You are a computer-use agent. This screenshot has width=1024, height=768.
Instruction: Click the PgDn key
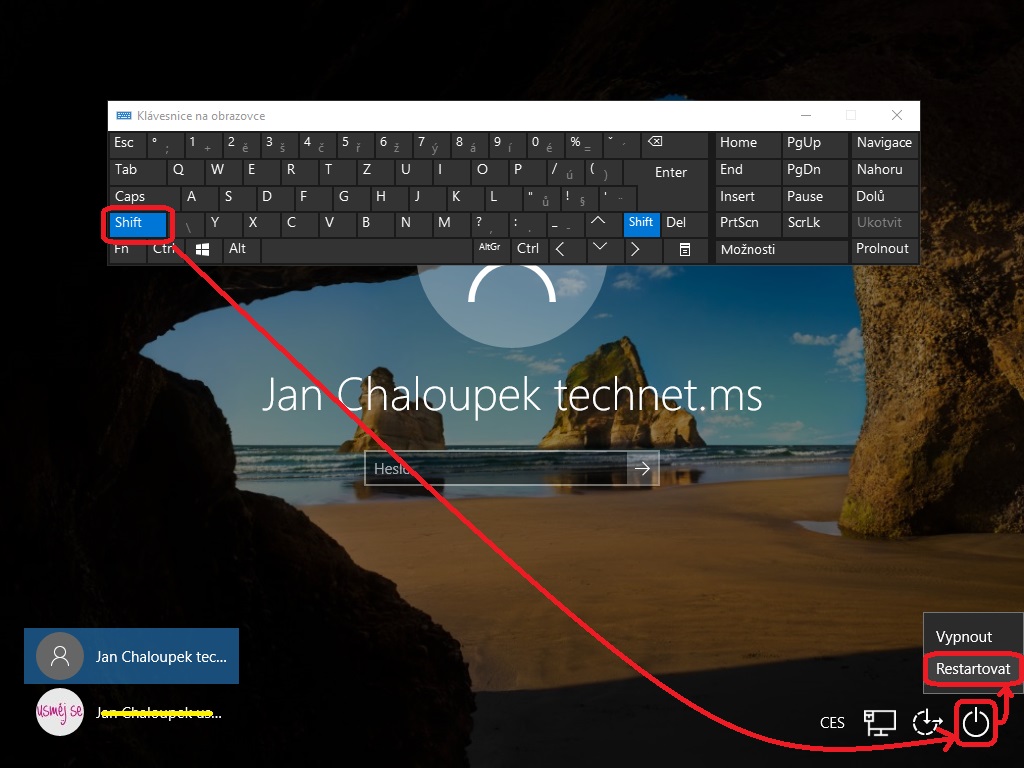click(x=814, y=170)
